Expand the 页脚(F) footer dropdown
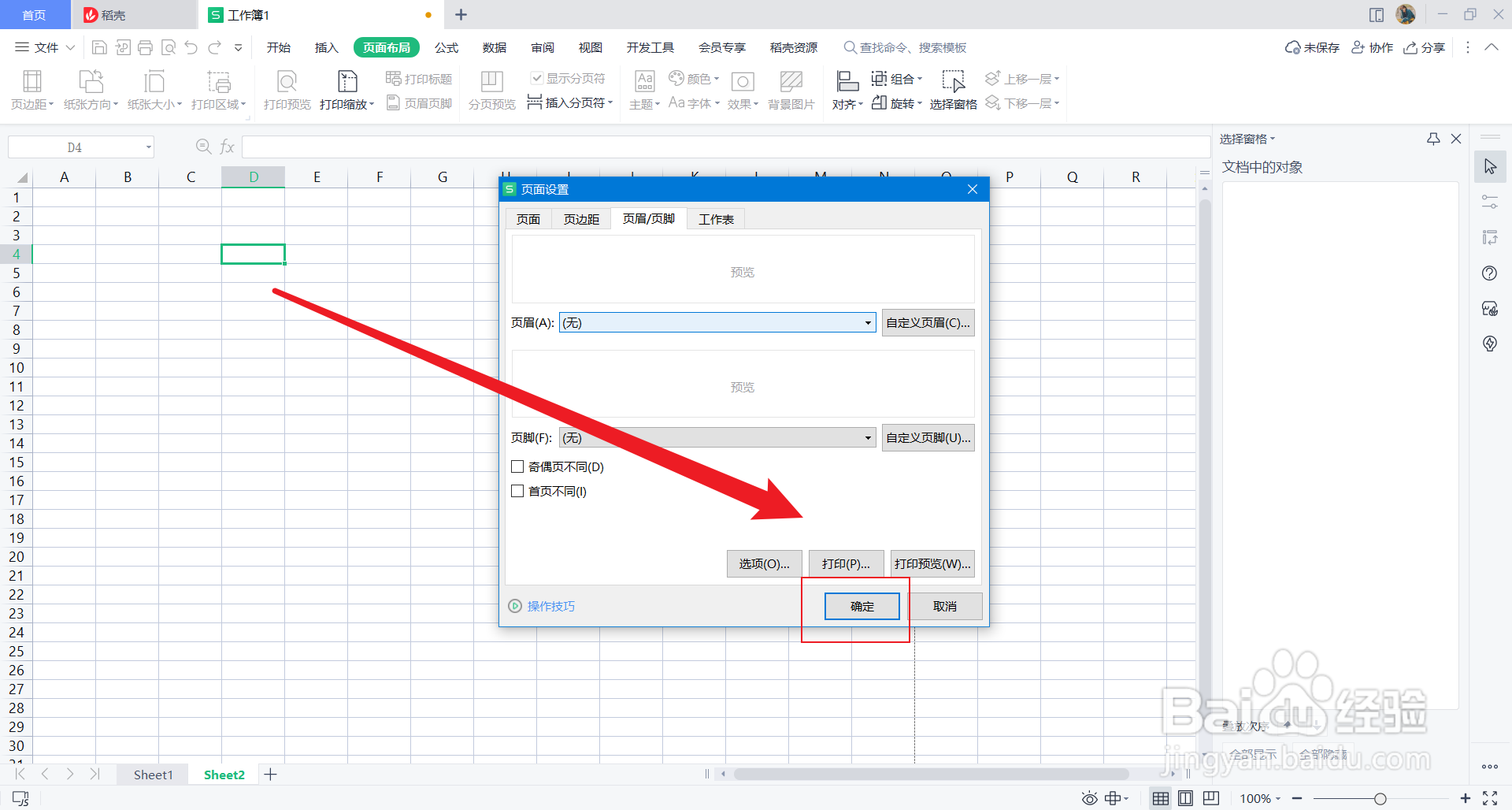1512x810 pixels. tap(868, 437)
